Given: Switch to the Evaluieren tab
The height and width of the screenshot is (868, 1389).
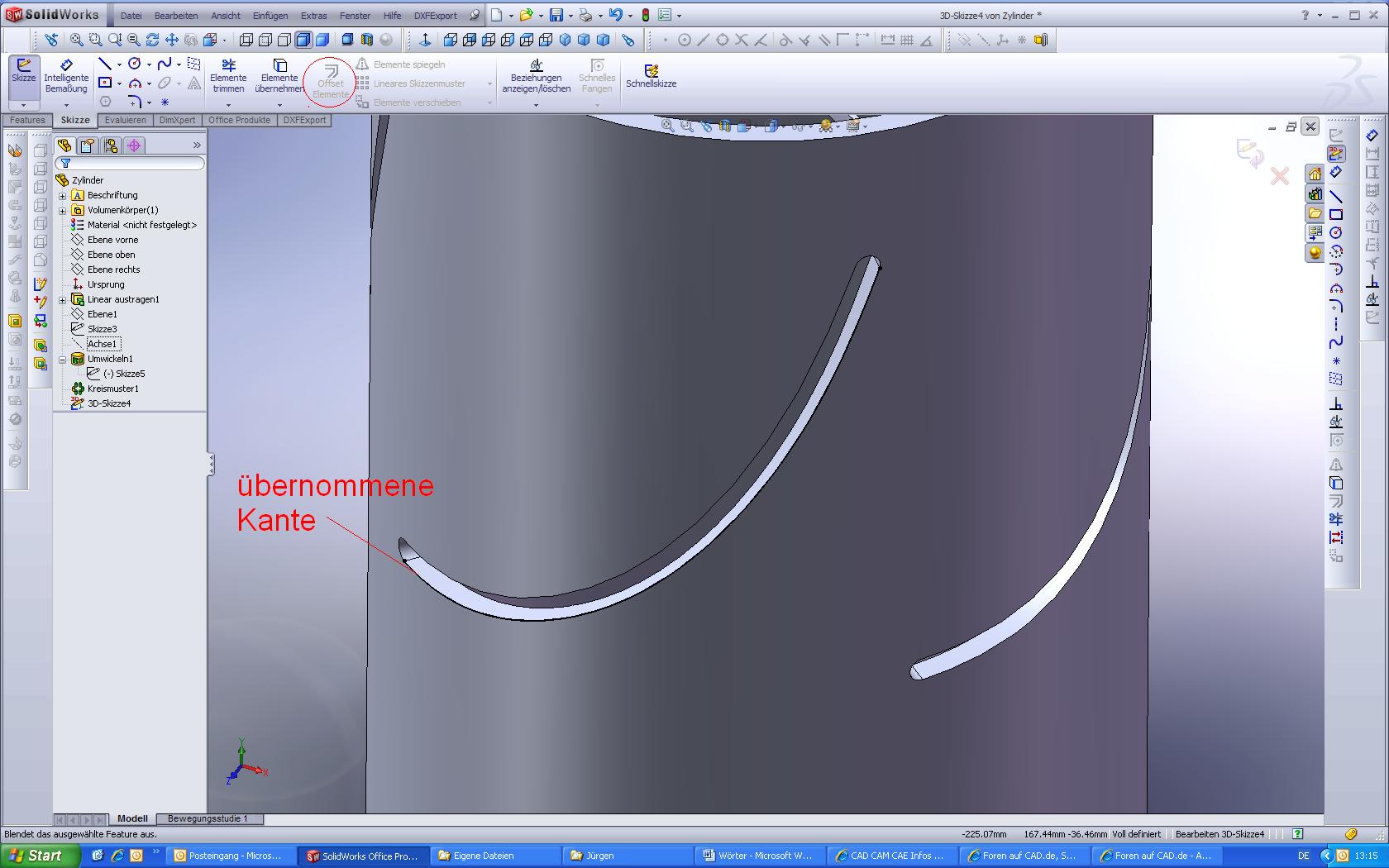Looking at the screenshot, I should click(x=125, y=120).
